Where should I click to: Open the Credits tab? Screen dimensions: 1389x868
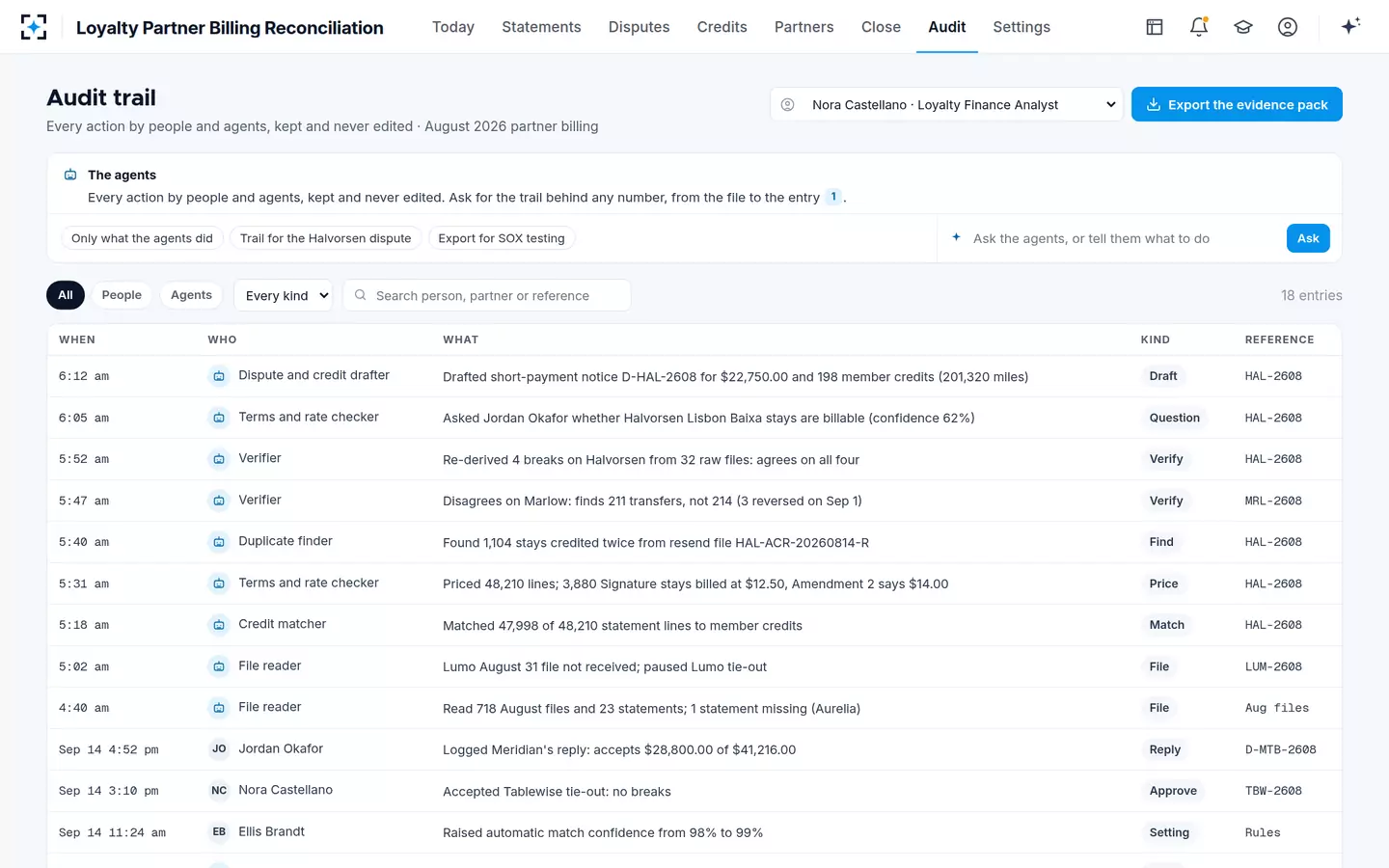tap(722, 27)
